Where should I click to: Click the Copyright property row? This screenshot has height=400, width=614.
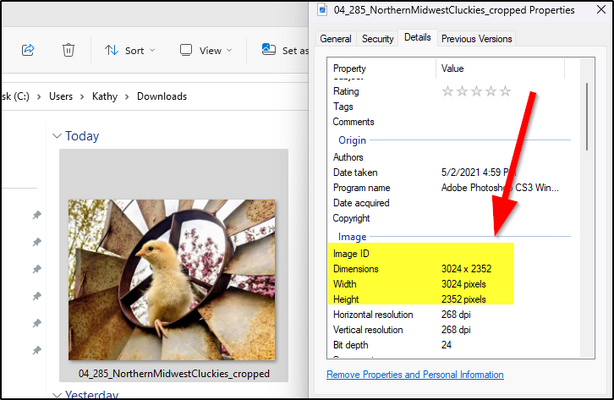454,218
